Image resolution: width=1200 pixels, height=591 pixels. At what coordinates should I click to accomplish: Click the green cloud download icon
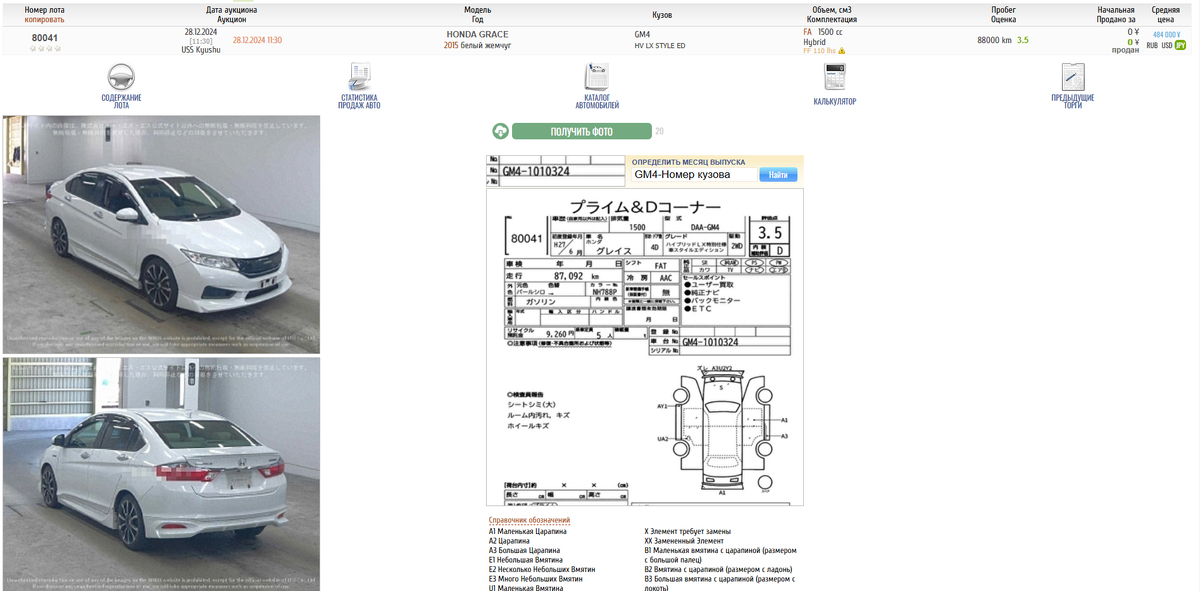click(x=500, y=131)
